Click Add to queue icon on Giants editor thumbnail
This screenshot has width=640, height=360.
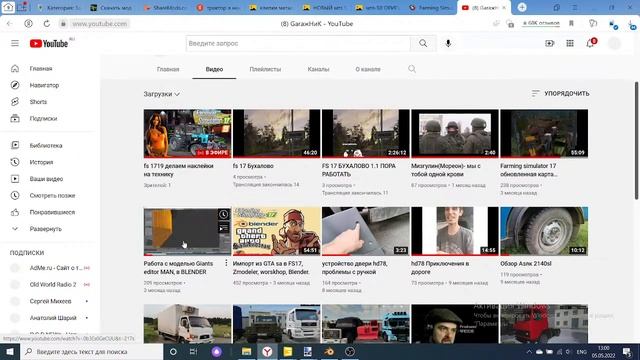click(224, 228)
